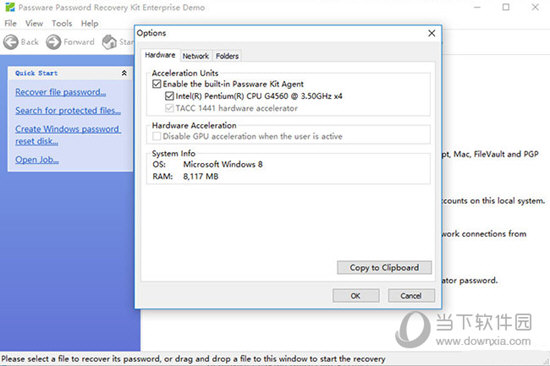
Task: Toggle the TACC 1441 hardware accelerator checkbox
Action: [169, 108]
